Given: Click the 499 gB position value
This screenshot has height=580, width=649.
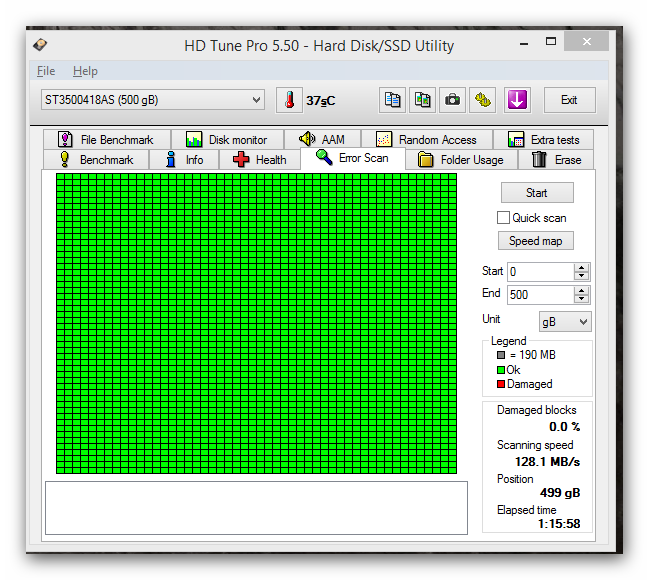Looking at the screenshot, I should pyautogui.click(x=560, y=493).
